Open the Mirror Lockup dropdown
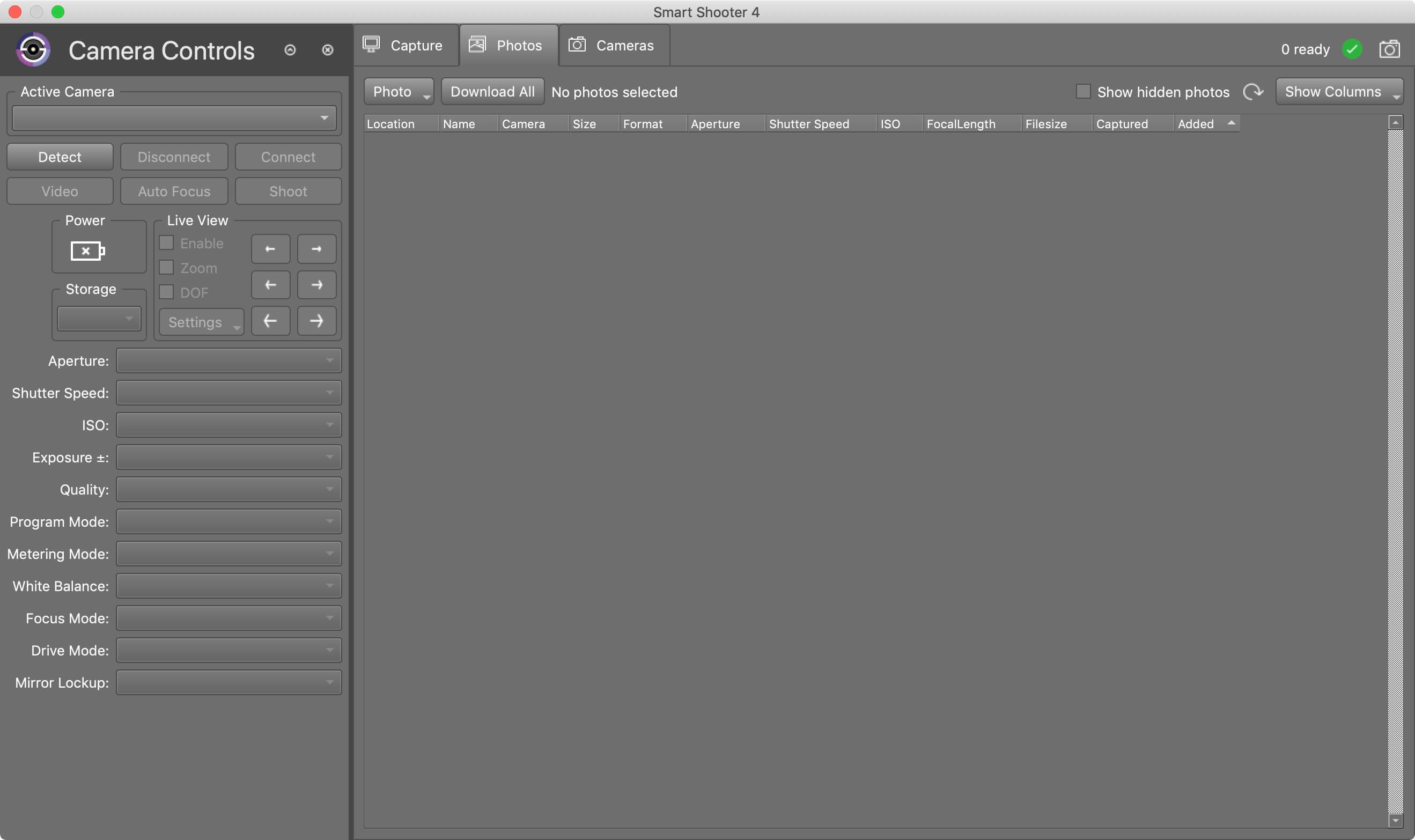The width and height of the screenshot is (1415, 840). tap(229, 683)
